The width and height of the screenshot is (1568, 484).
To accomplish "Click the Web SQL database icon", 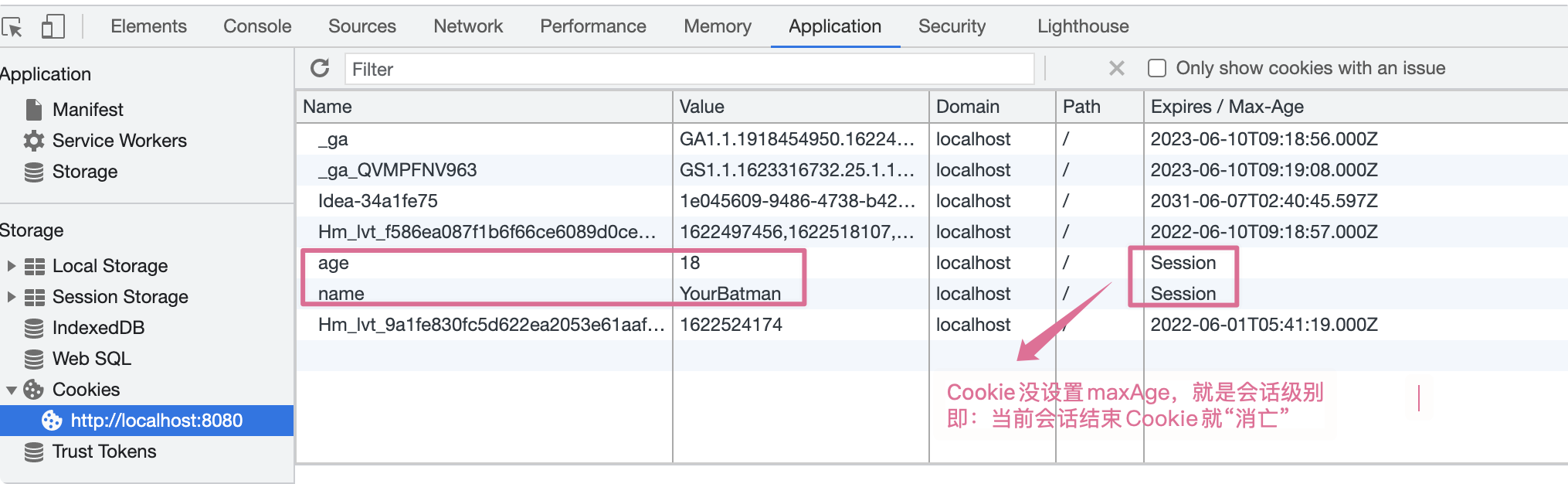I will (x=34, y=359).
